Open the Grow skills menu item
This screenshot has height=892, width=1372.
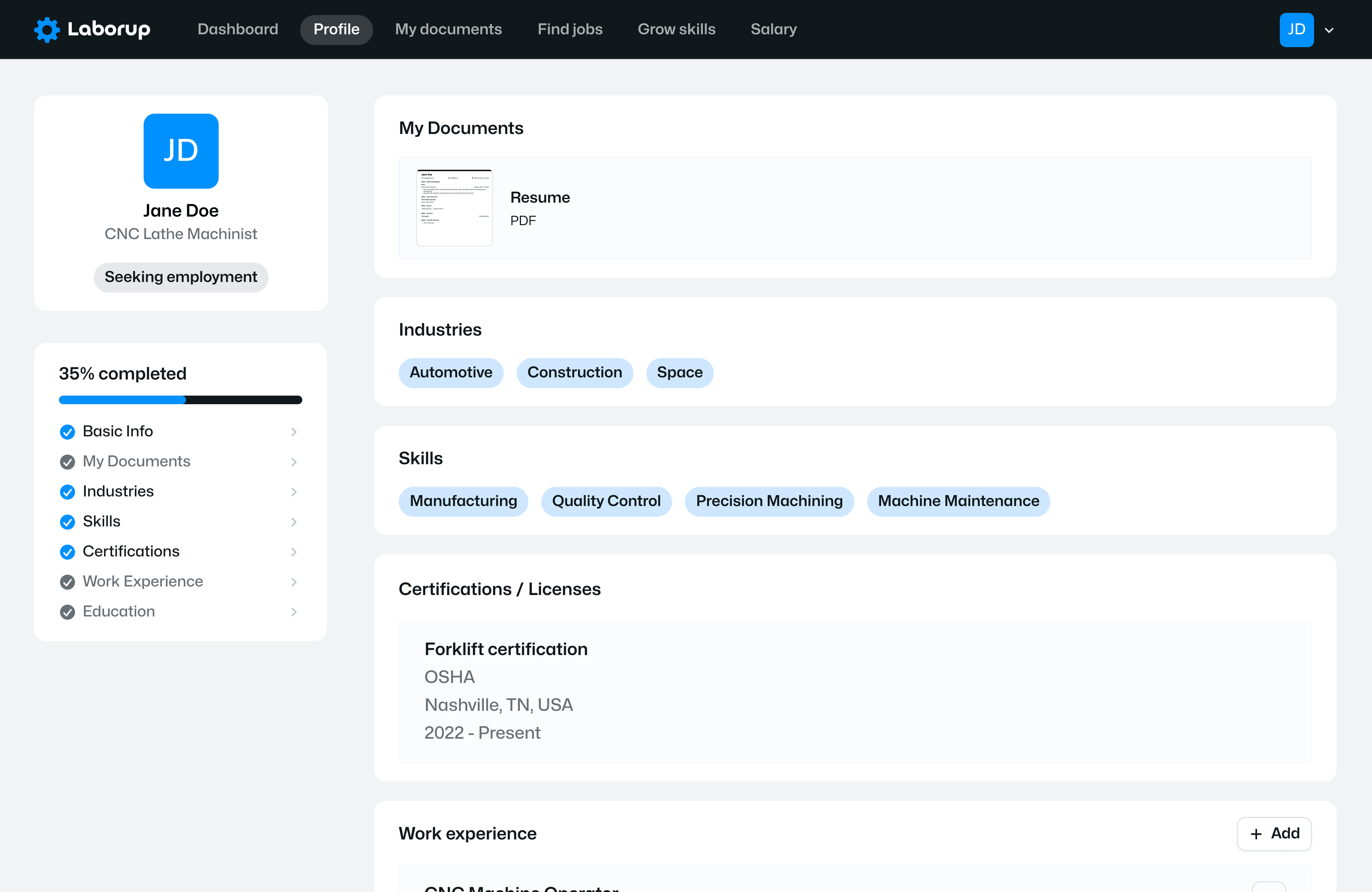676,29
